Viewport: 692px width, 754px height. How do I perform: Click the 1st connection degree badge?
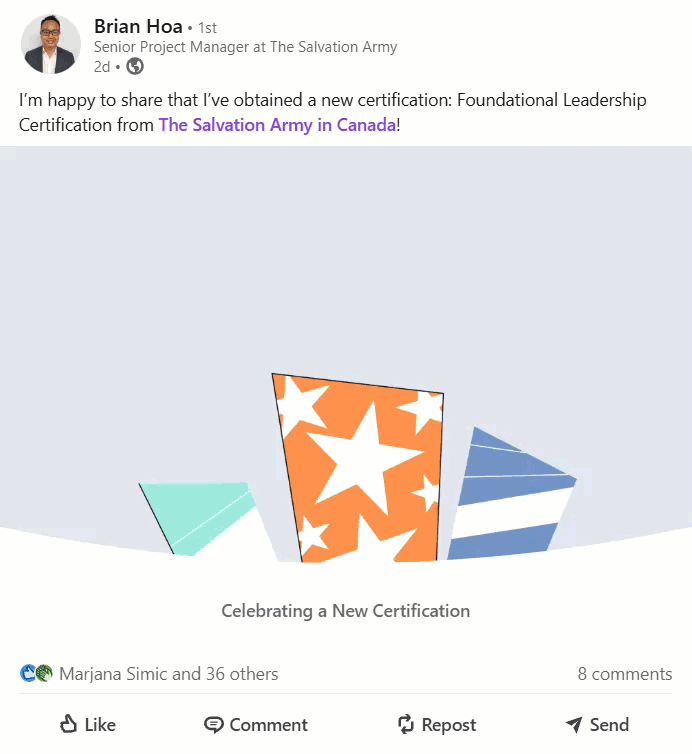(208, 27)
